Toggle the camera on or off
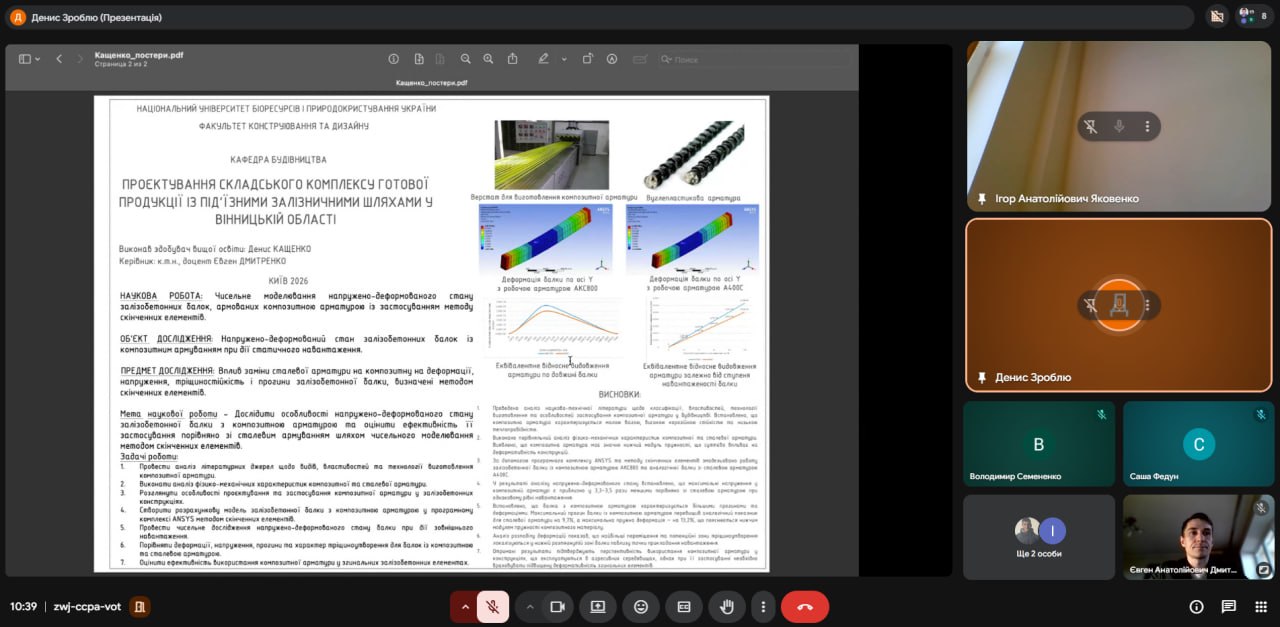 558,606
